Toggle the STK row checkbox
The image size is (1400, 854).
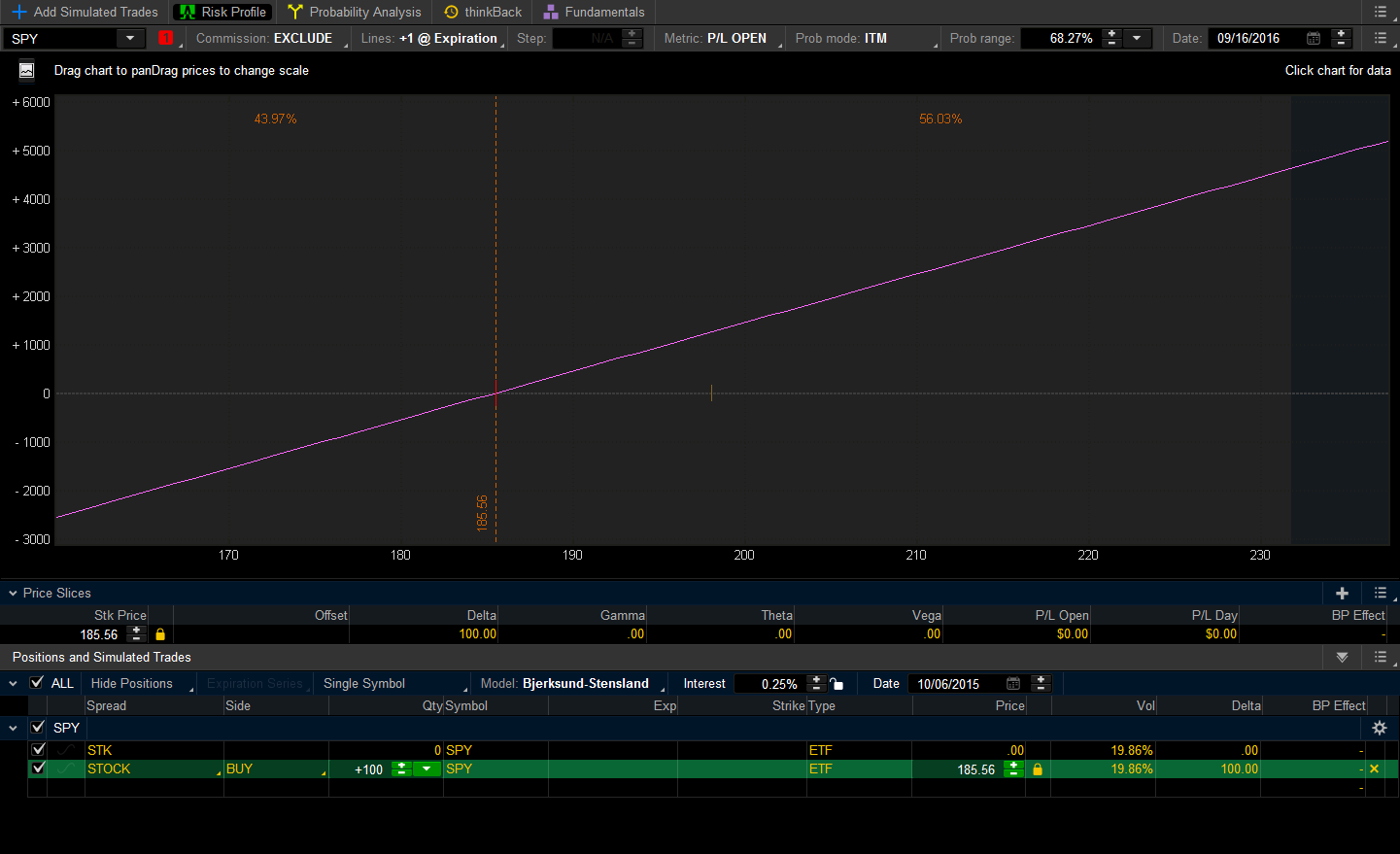[x=38, y=749]
